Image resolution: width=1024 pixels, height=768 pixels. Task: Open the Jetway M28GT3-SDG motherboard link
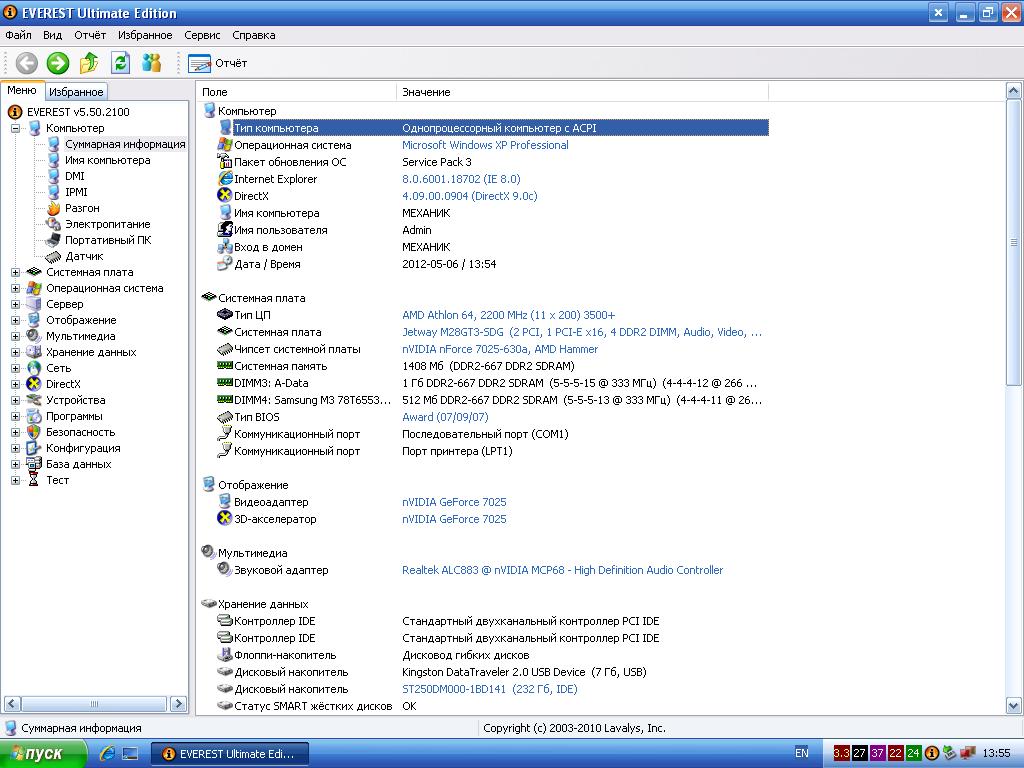click(x=582, y=332)
